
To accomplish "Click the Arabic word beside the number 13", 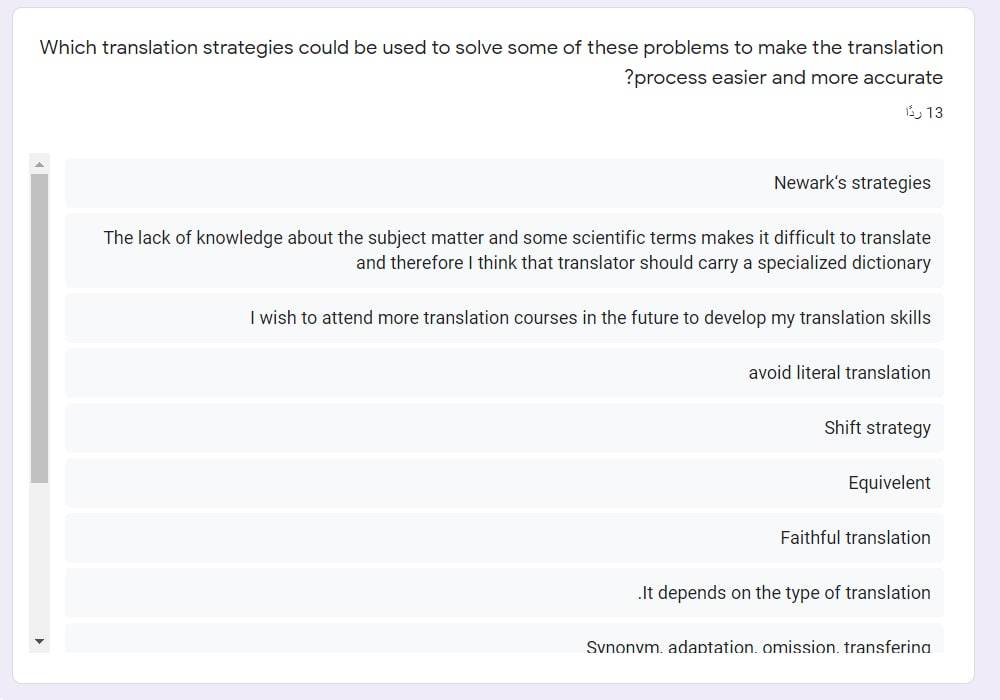I will pos(913,113).
